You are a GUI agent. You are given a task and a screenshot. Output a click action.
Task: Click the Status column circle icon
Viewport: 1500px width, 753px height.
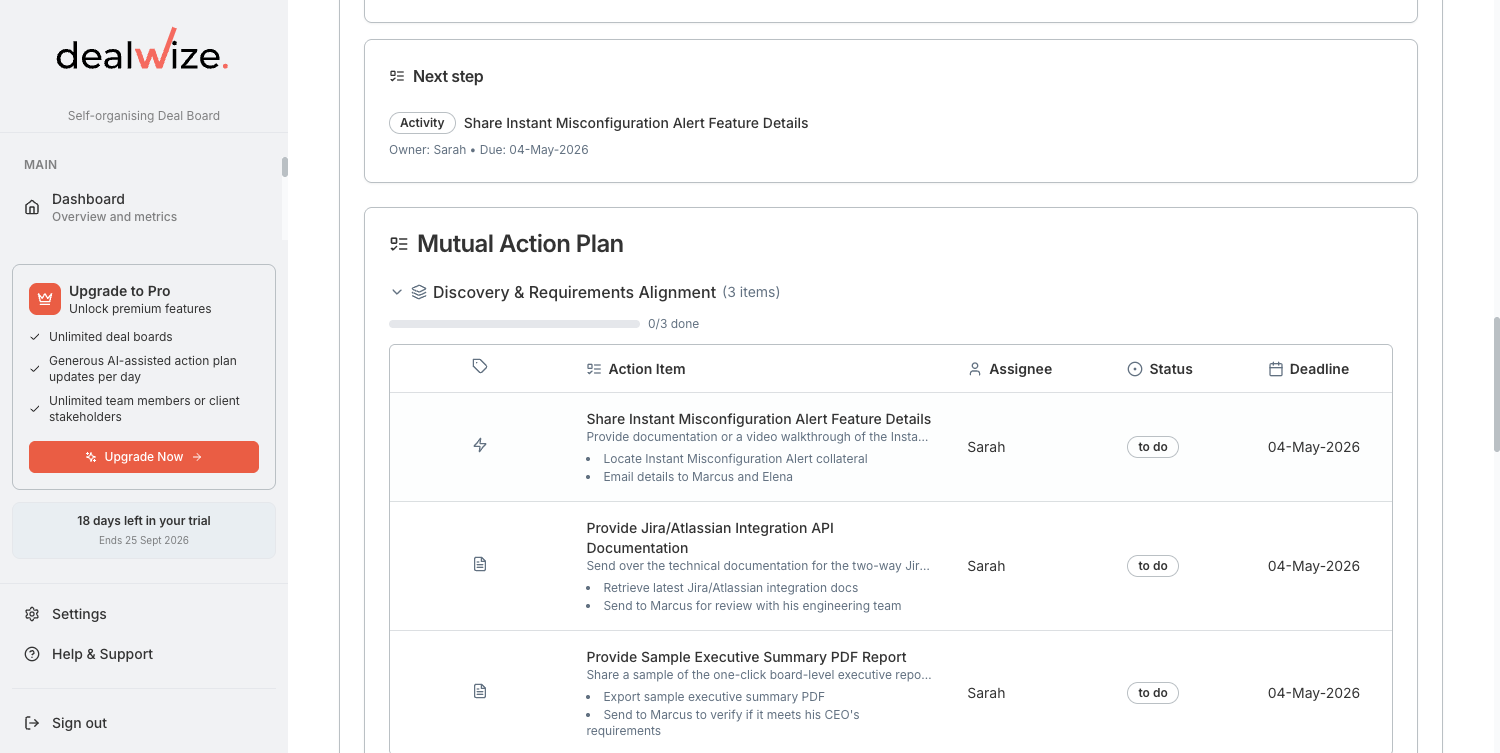coord(1135,369)
